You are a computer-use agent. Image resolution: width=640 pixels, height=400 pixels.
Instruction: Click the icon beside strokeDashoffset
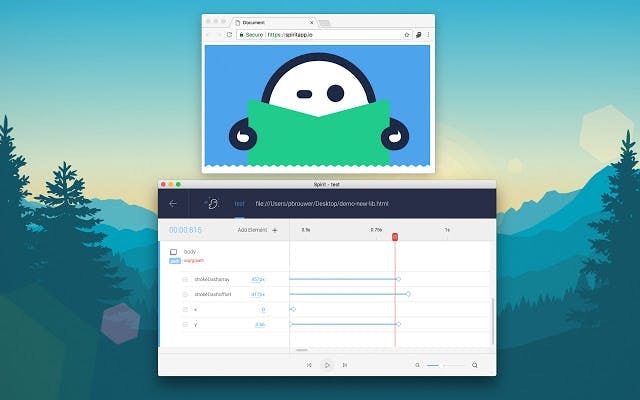click(x=185, y=294)
